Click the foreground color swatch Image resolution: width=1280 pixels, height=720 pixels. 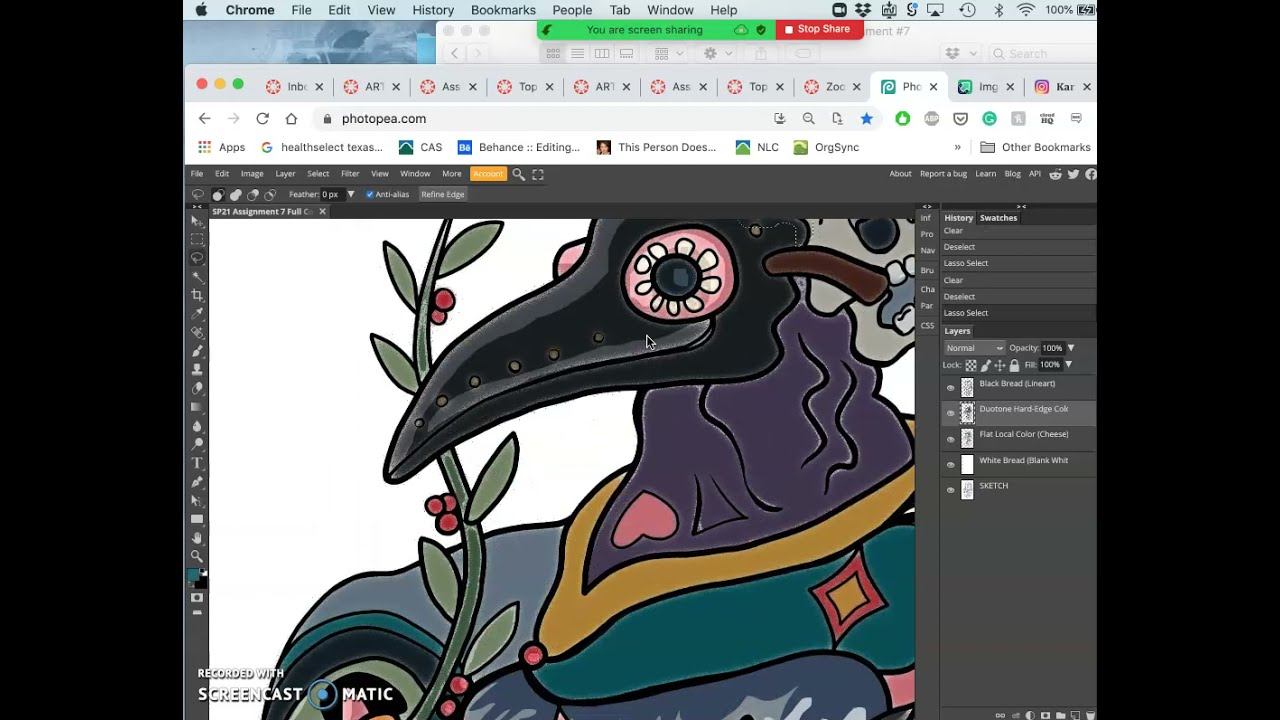[x=194, y=575]
